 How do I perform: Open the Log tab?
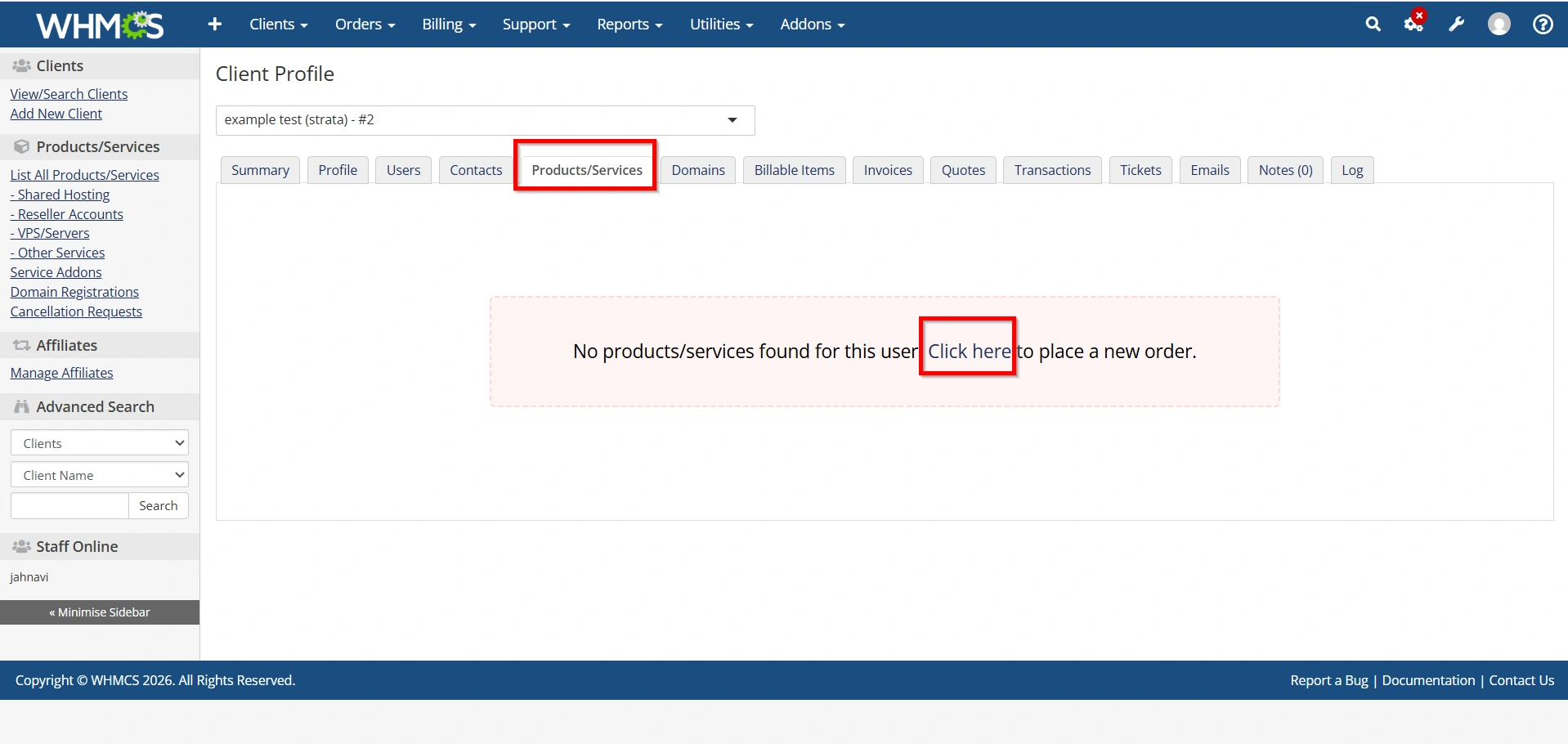pos(1352,170)
